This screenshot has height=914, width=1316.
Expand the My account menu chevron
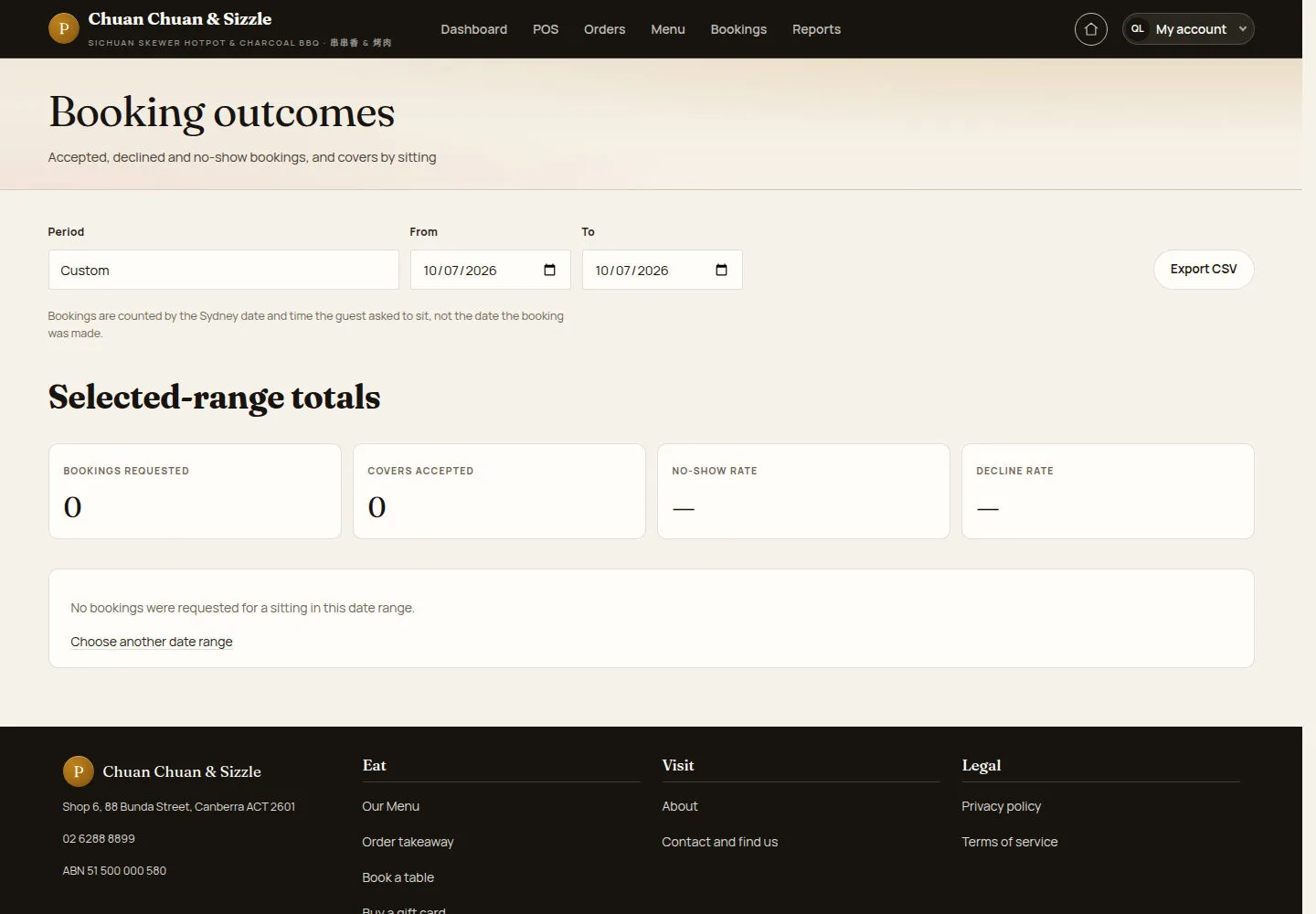(x=1243, y=29)
